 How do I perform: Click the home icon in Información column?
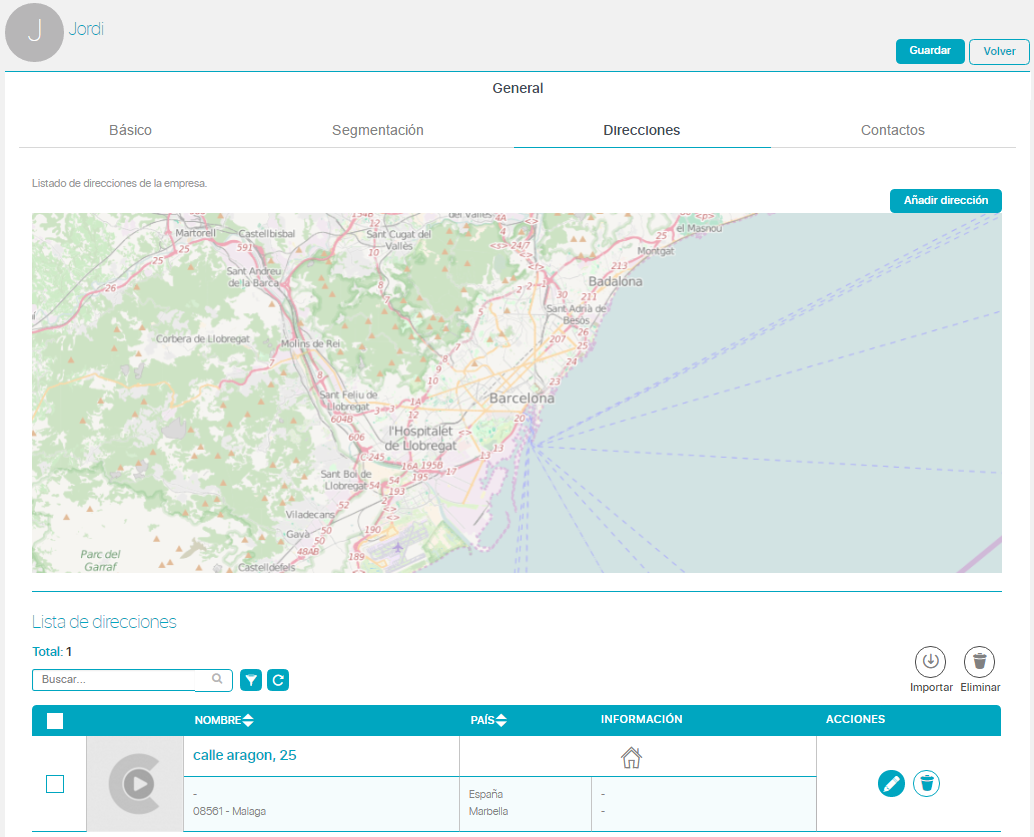point(631,758)
